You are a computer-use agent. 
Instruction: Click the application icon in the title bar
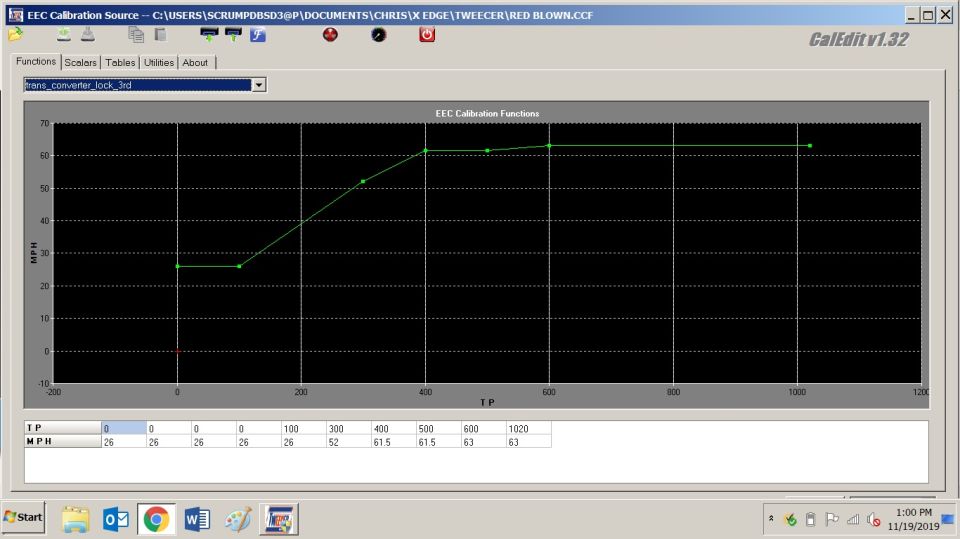click(17, 15)
